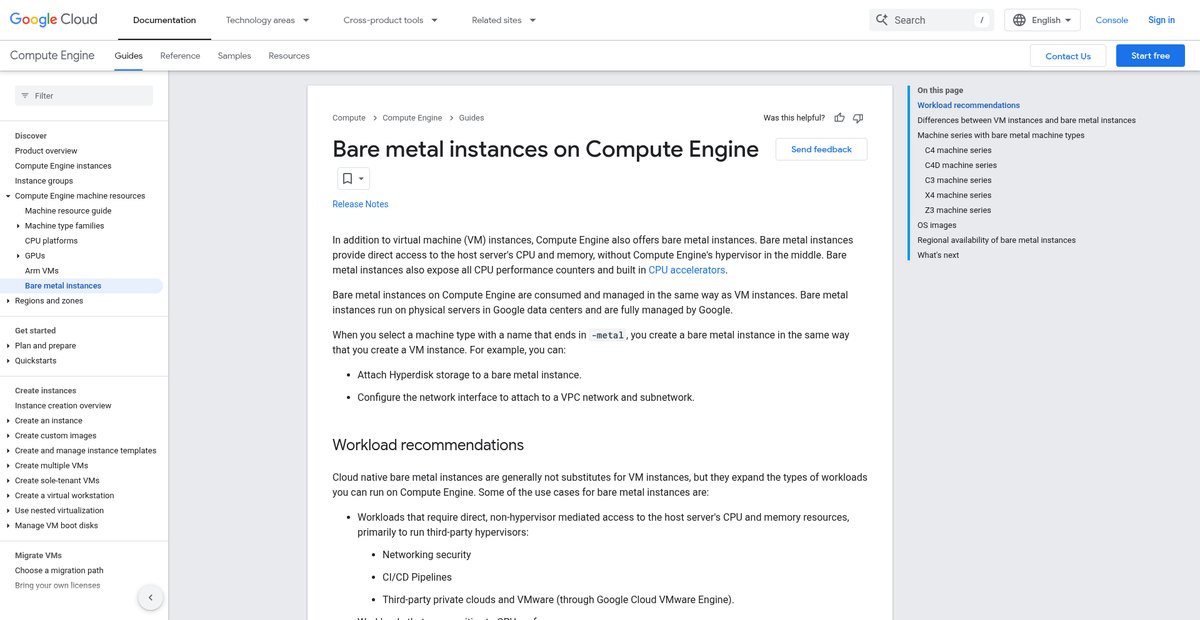1200x620 pixels.
Task: Click the search input field
Action: click(931, 20)
